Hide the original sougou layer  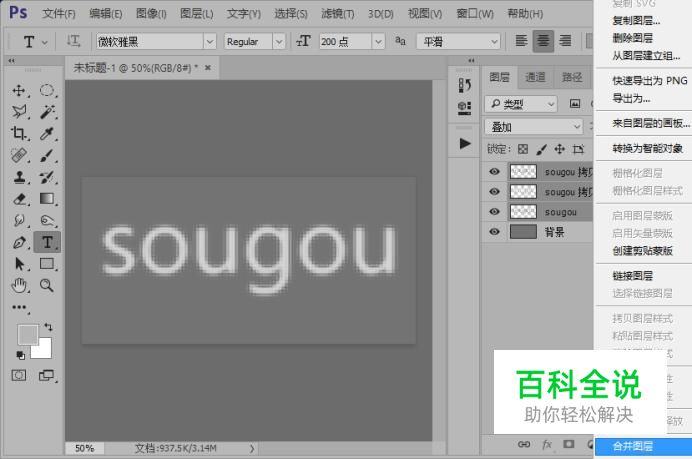pyautogui.click(x=494, y=211)
